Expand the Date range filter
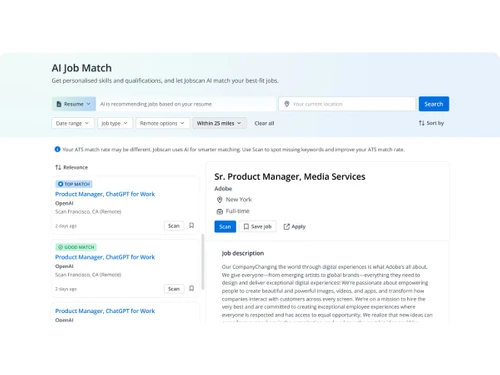The image size is (500, 375). point(73,123)
